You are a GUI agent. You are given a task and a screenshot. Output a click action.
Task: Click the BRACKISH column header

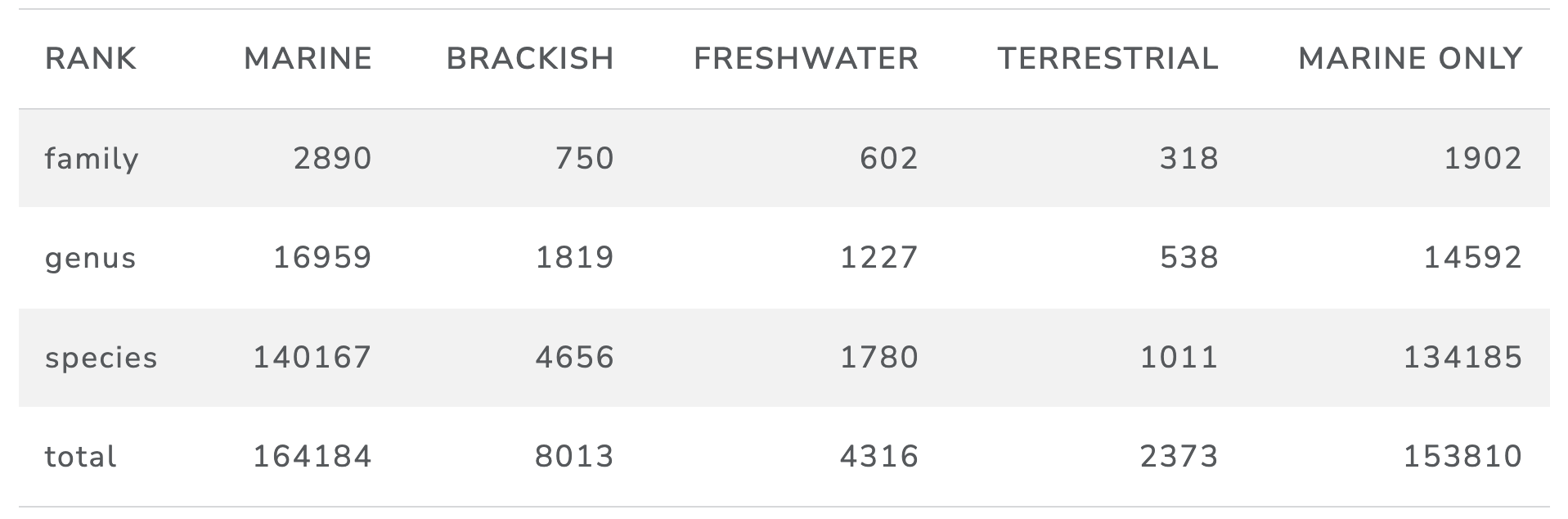coord(530,59)
